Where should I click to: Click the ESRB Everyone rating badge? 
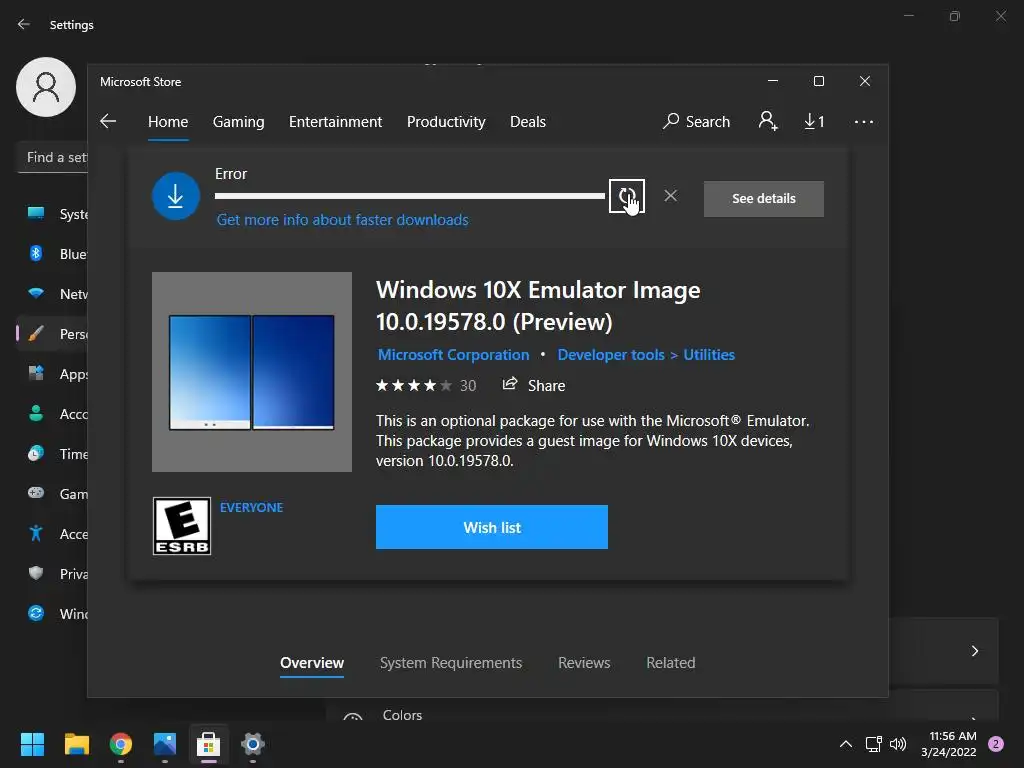tap(182, 526)
